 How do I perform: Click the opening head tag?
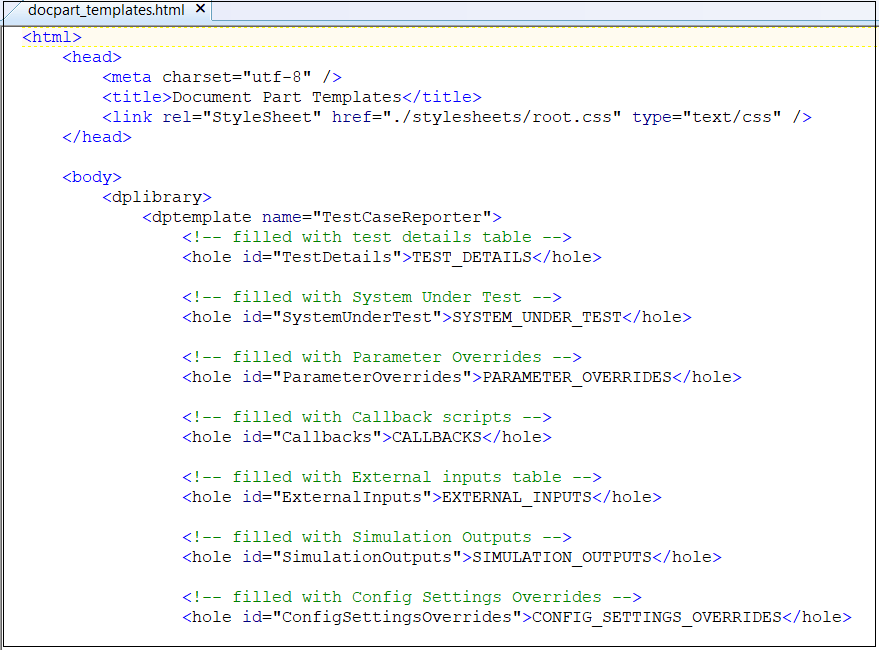coord(91,57)
